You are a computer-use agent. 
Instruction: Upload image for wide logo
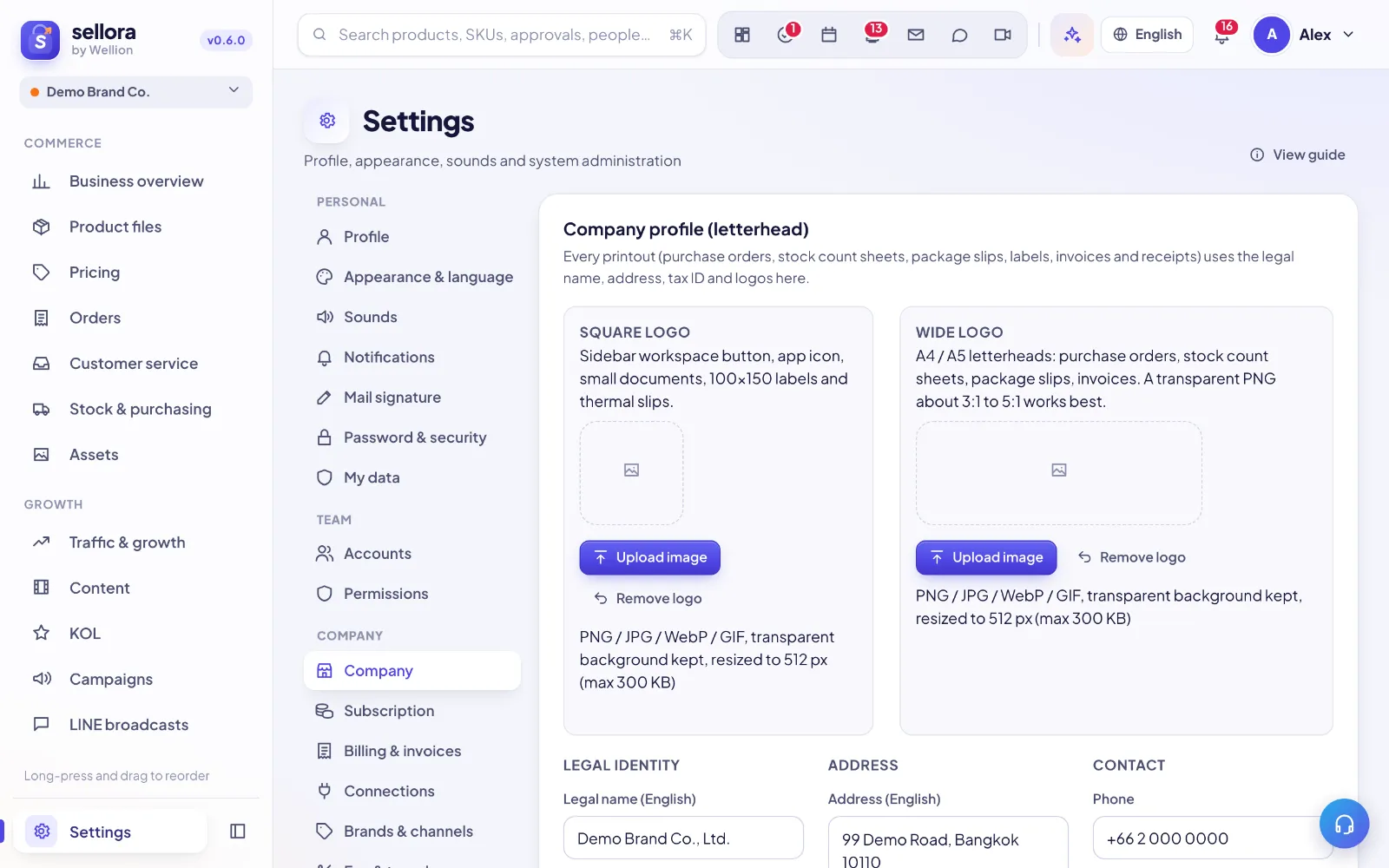[986, 557]
